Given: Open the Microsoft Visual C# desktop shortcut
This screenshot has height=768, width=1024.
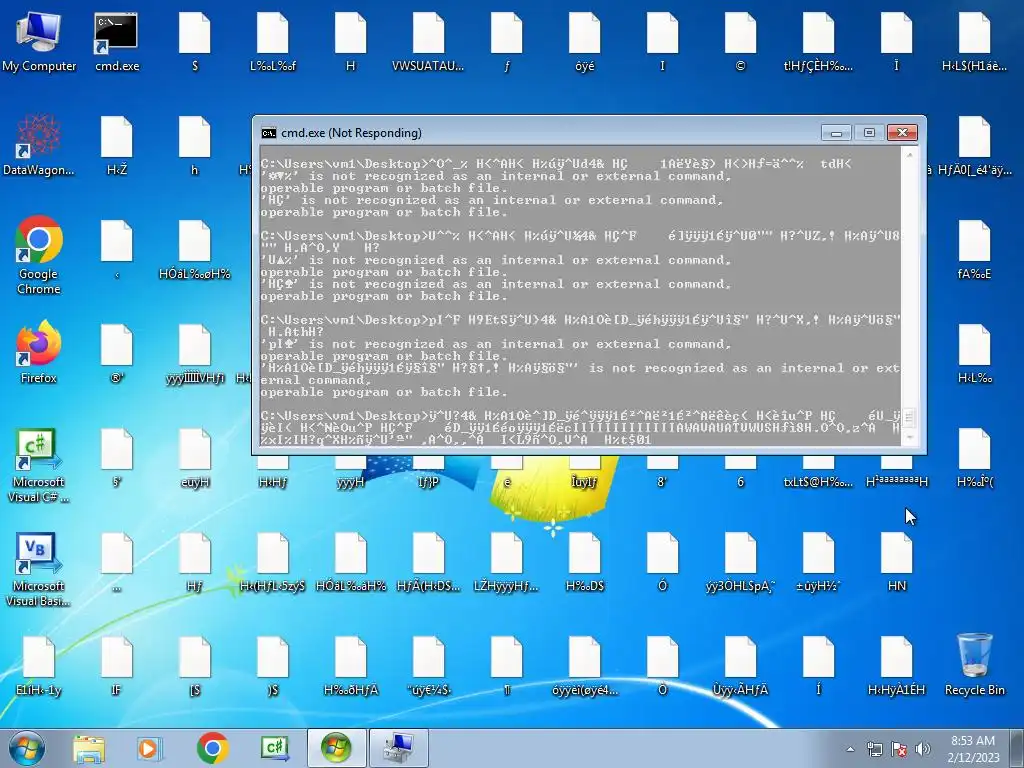Looking at the screenshot, I should tap(39, 465).
